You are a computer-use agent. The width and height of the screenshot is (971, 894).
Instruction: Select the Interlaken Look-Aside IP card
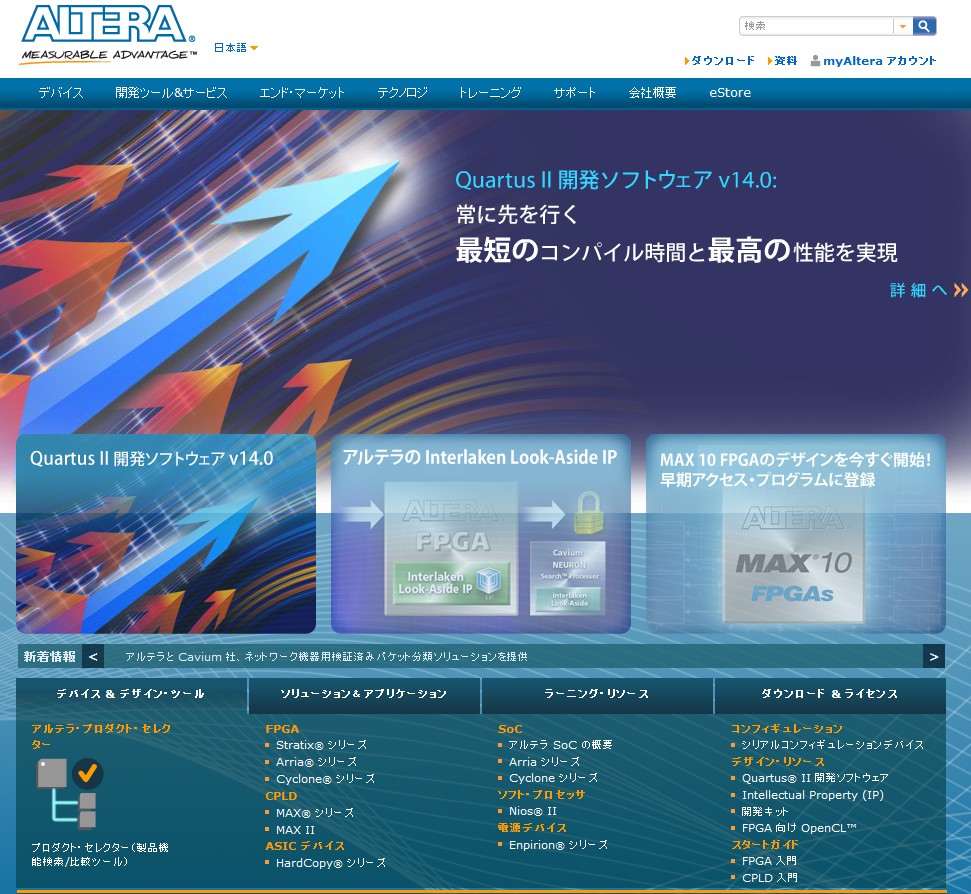coord(481,534)
